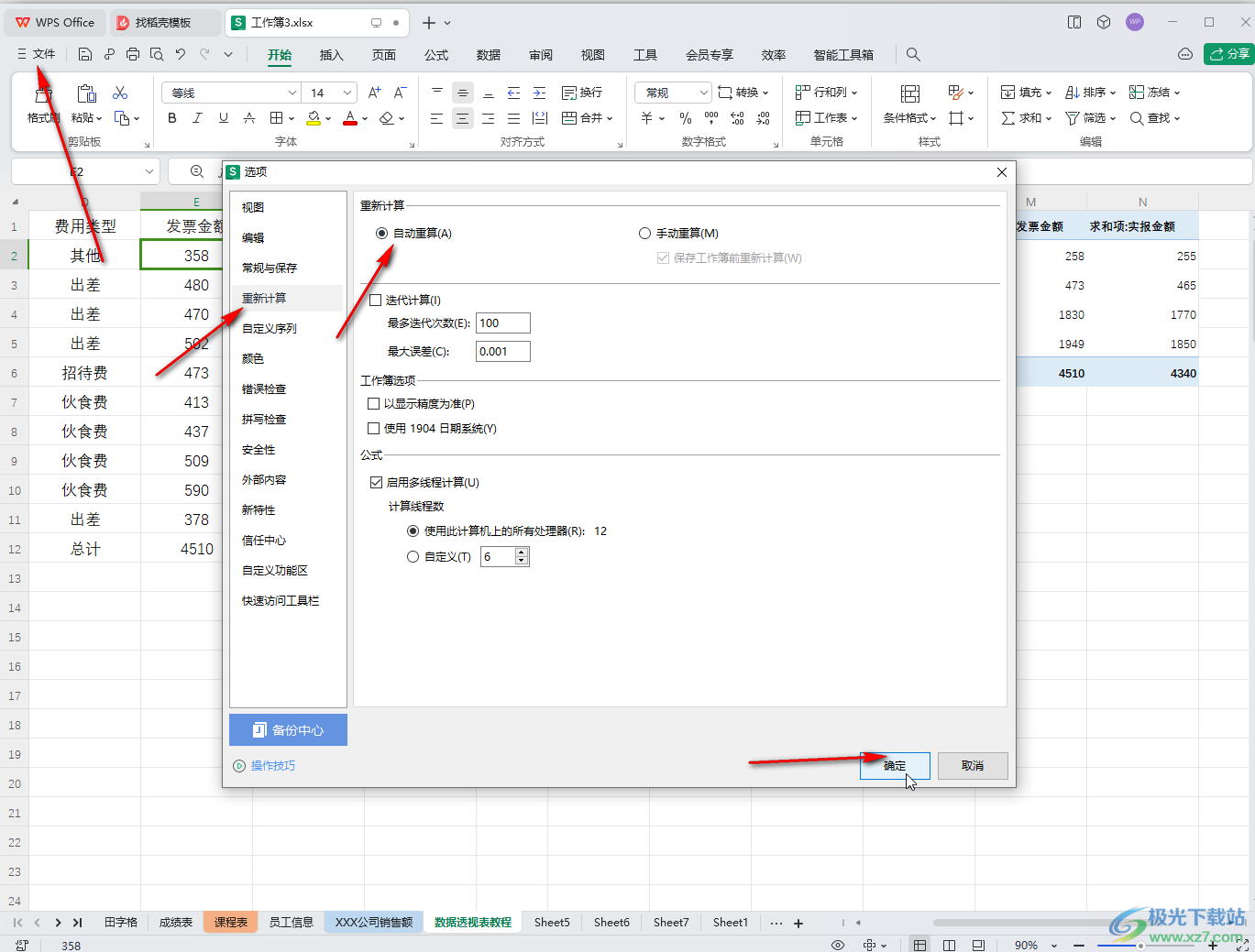This screenshot has height=952, width=1255.
Task: Click the 最多迭代次数 input field
Action: [x=502, y=323]
